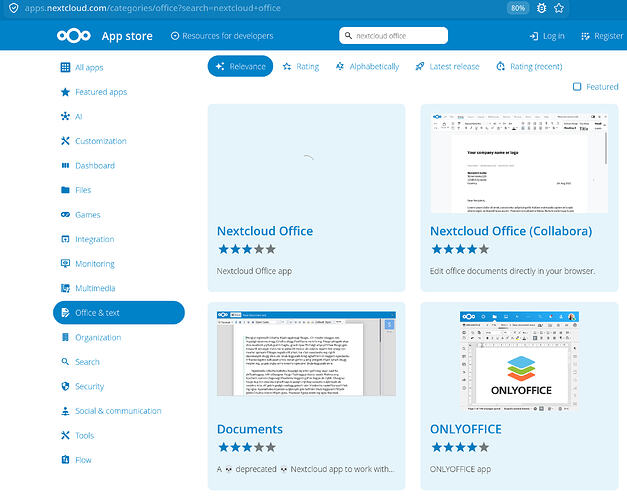This screenshot has width=627, height=500.
Task: Click the Files folder icon
Action: (x=65, y=190)
